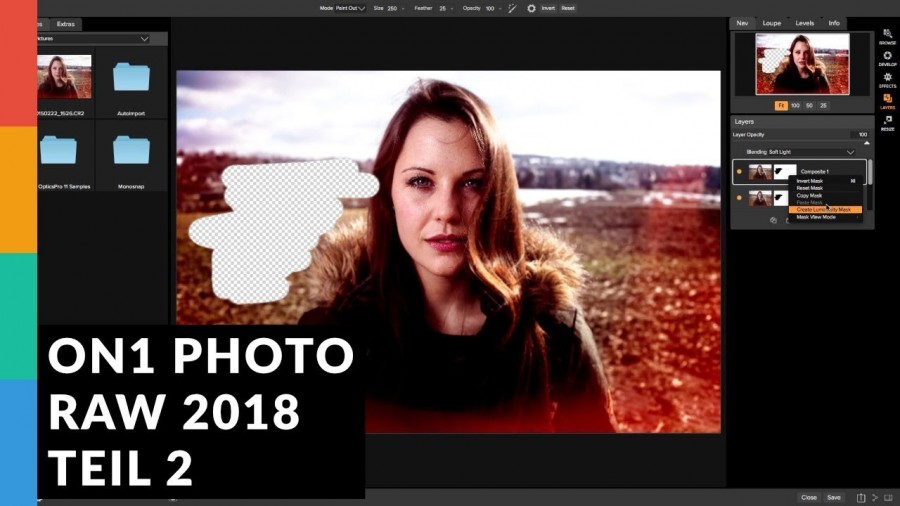The image size is (900, 506).
Task: Click the export icon in bottom bar
Action: pyautogui.click(x=860, y=497)
